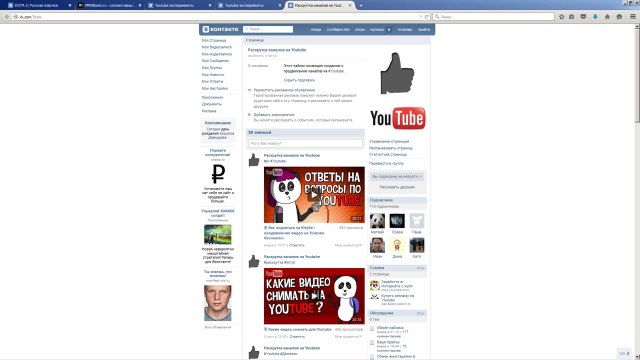Open 'Обмен лайками' discussion topic
This screenshot has width=640, height=360.
coord(390,328)
